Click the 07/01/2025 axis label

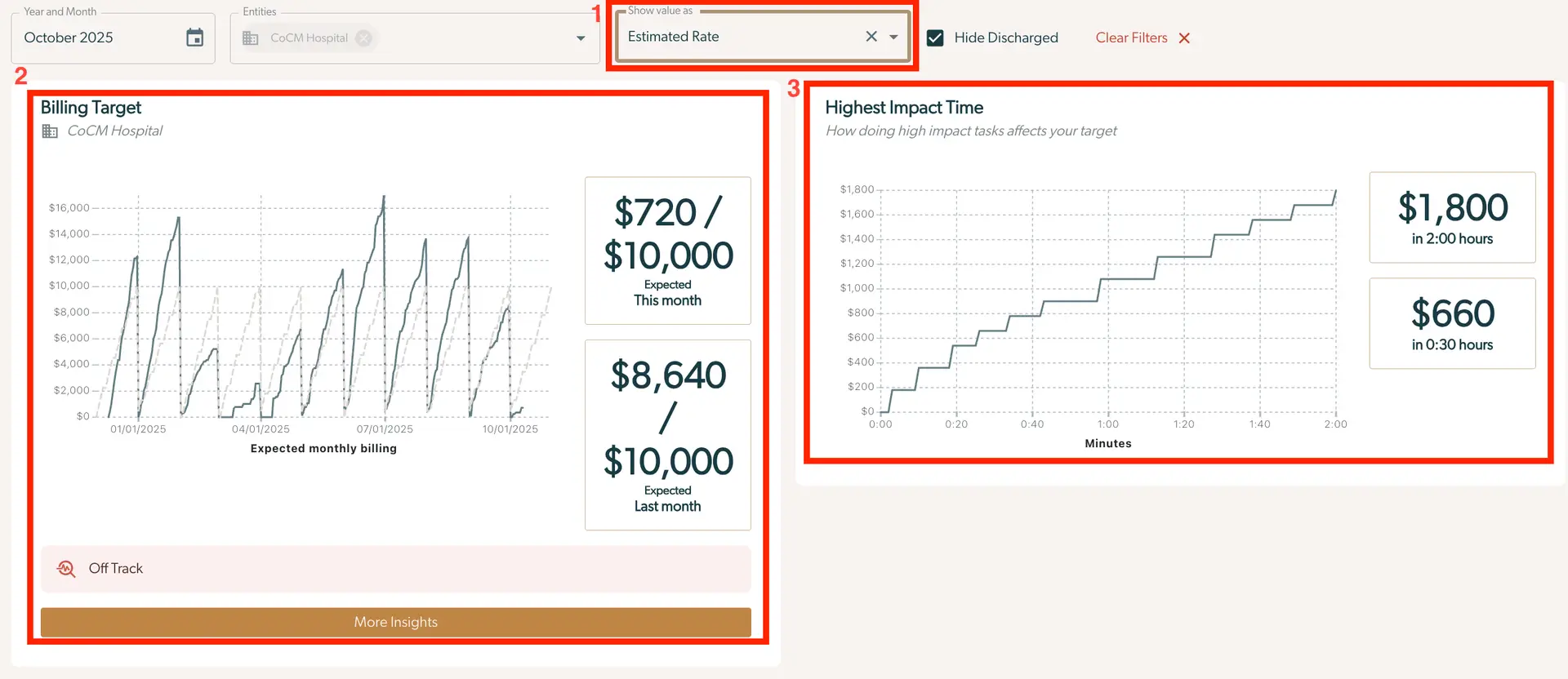[x=385, y=429]
